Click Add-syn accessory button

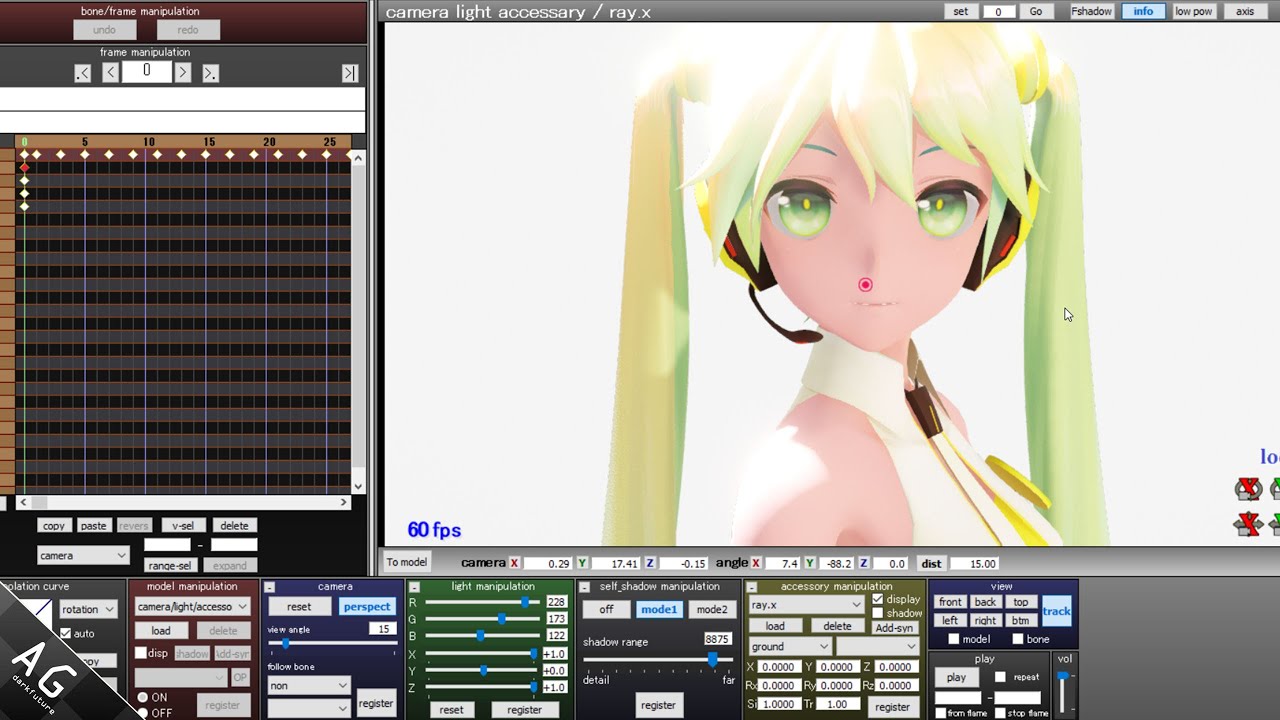pos(894,628)
